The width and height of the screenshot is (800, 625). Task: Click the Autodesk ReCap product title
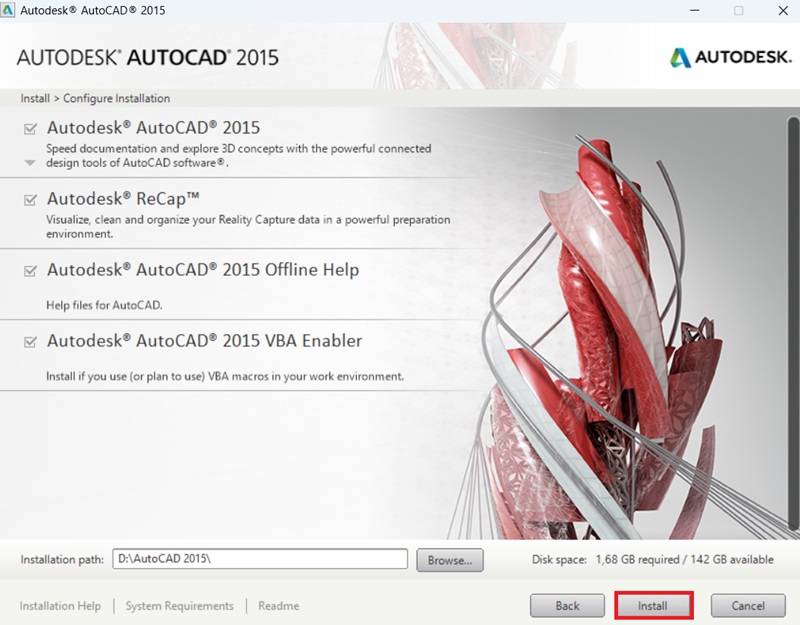[123, 199]
